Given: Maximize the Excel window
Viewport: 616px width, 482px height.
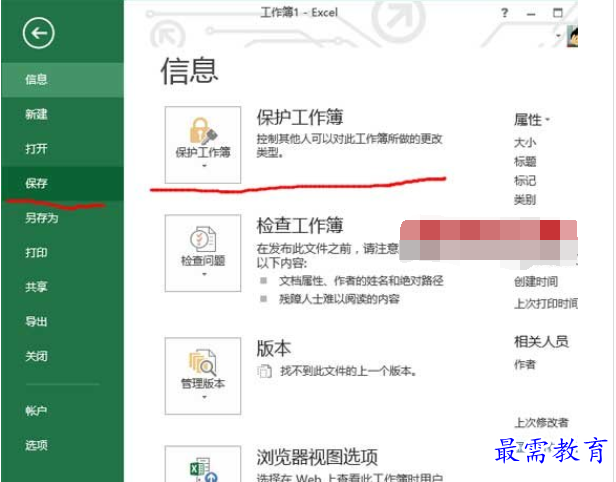Looking at the screenshot, I should 557,13.
